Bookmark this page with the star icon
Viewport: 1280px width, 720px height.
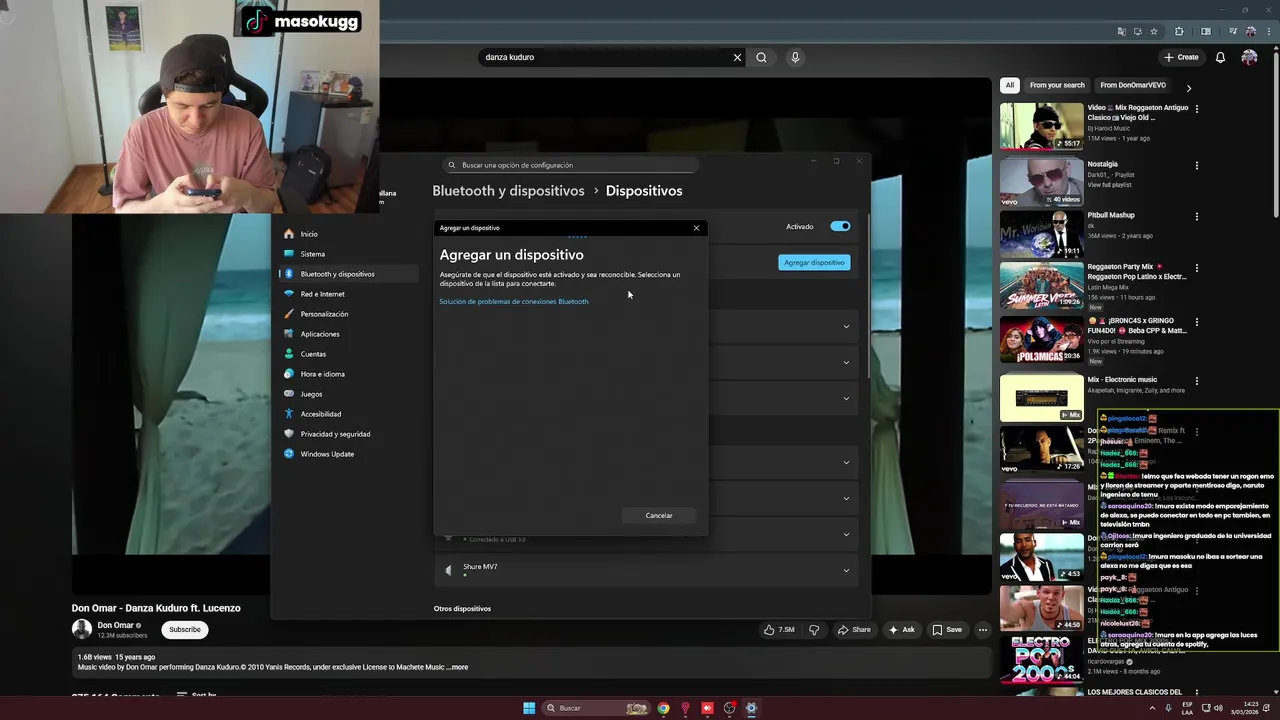(1153, 31)
